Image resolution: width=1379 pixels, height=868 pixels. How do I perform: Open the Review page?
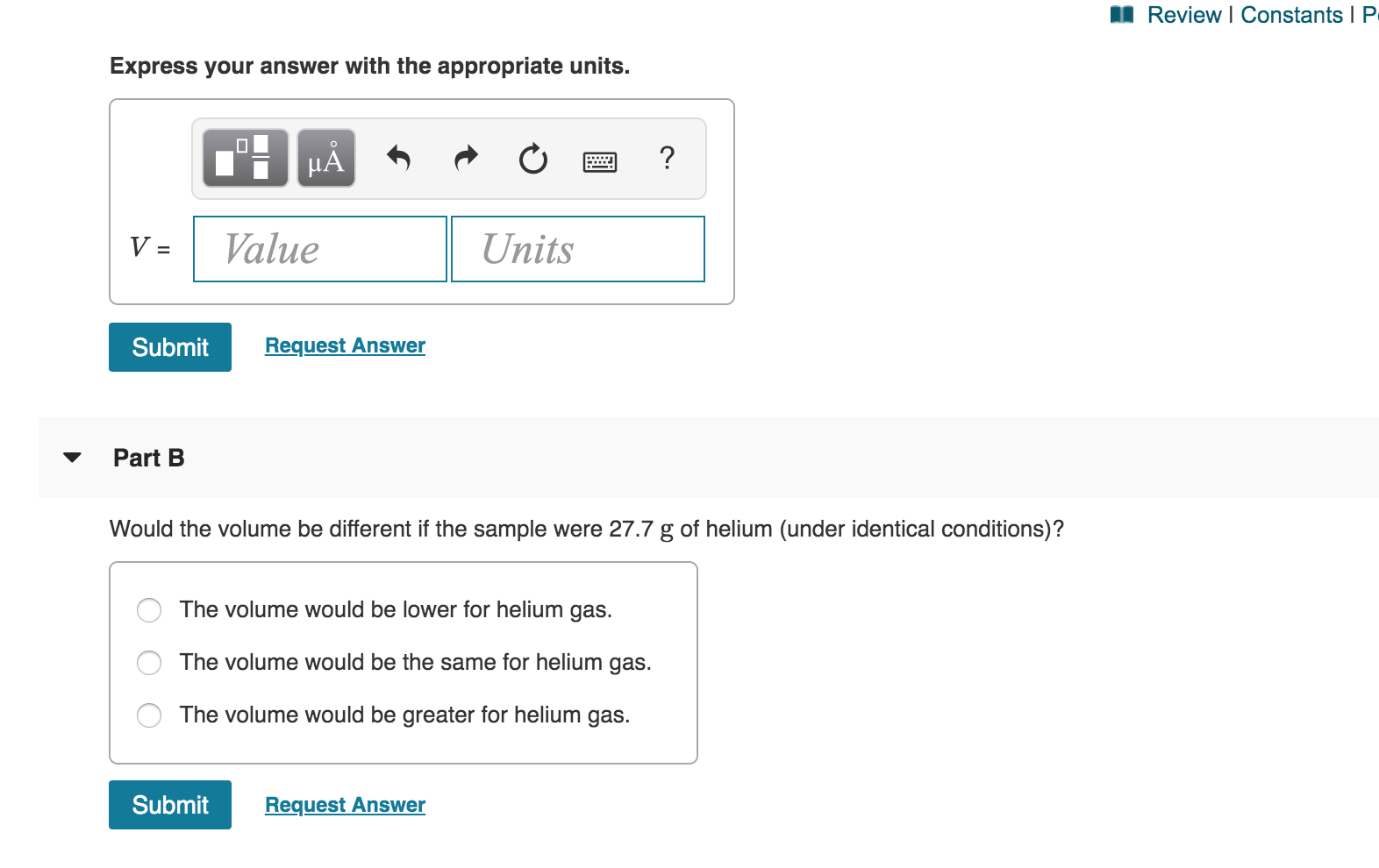coord(1185,15)
